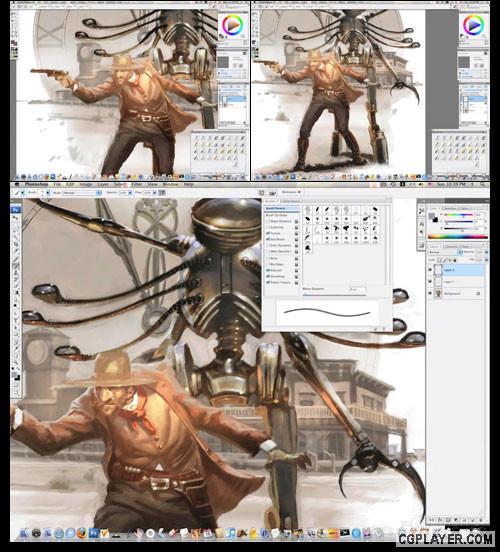Enable the Color Dynamics checkbox
Screen dimensions: 500x552
tap(268, 245)
